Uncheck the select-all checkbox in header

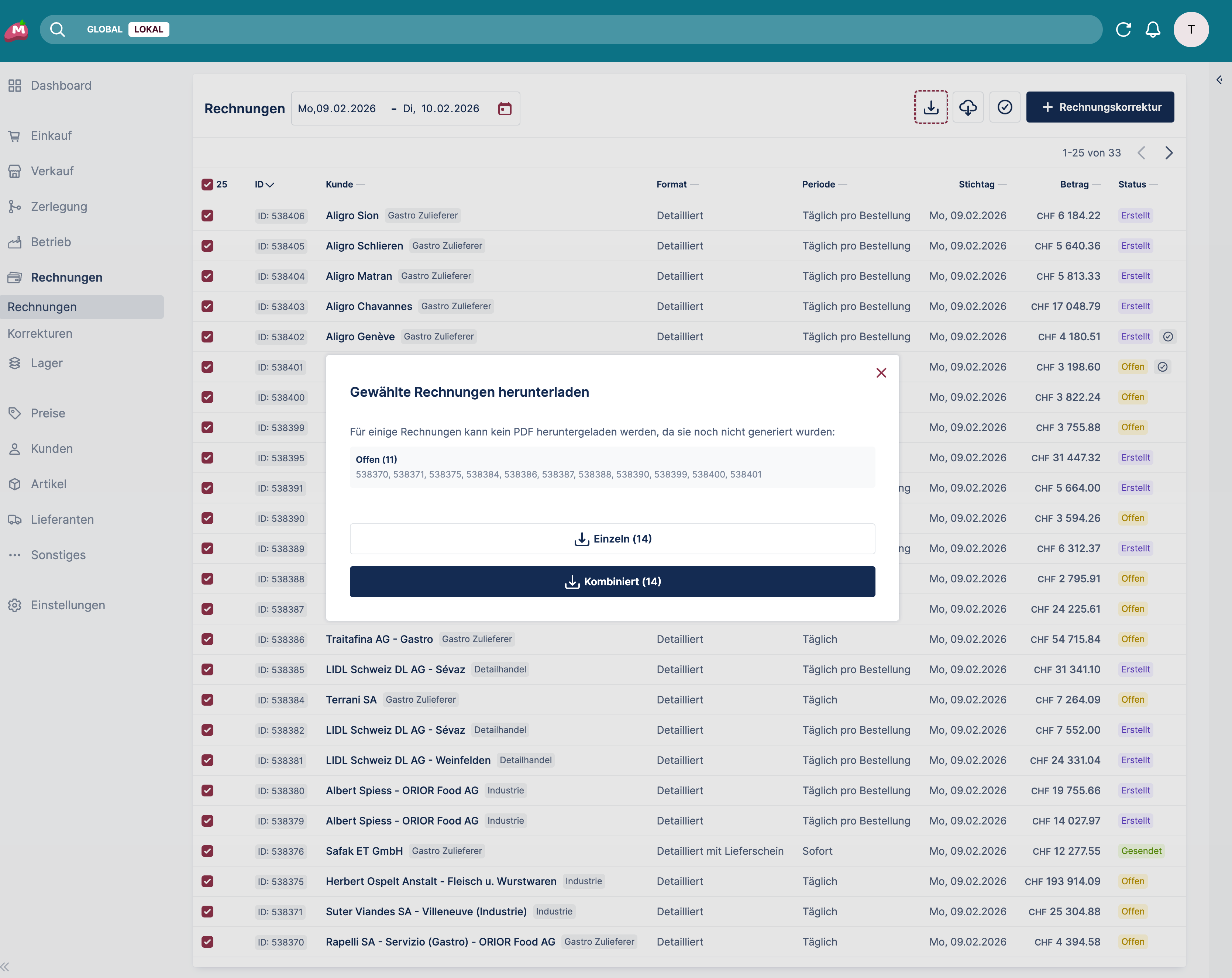[x=207, y=185]
